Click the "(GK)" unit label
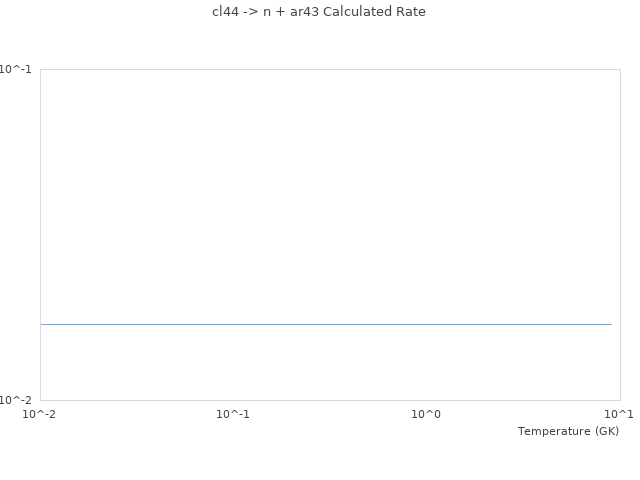The width and height of the screenshot is (640, 480). click(x=606, y=431)
